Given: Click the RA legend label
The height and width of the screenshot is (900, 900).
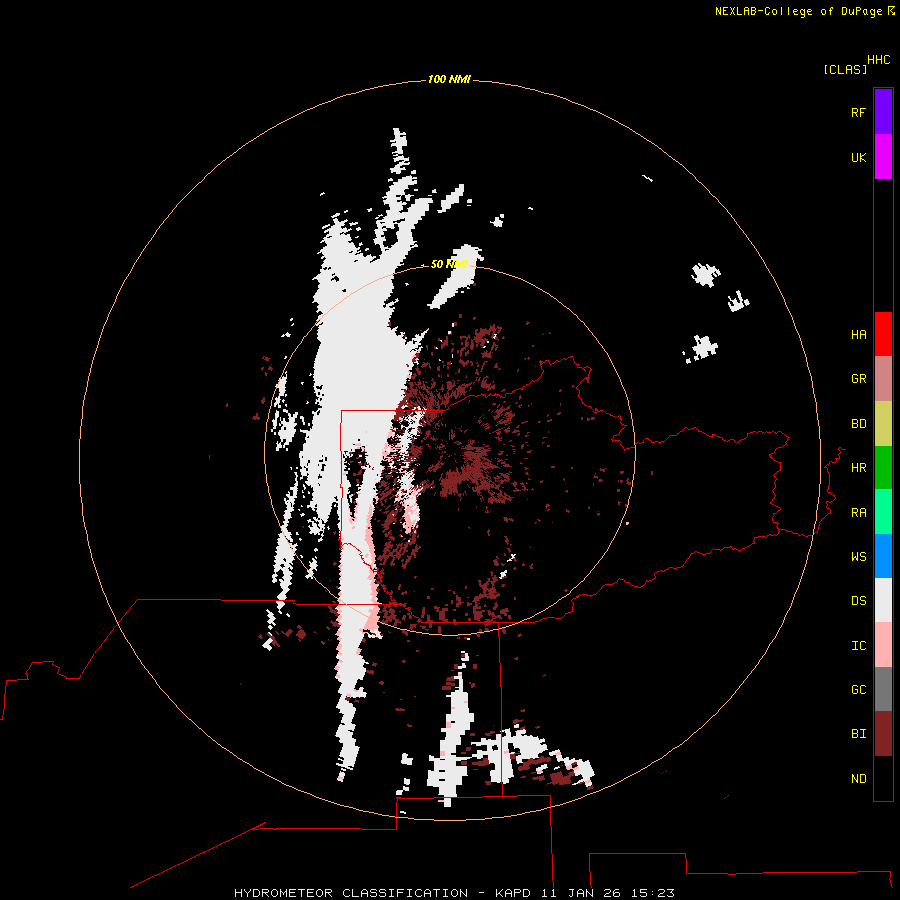Looking at the screenshot, I should 858,513.
